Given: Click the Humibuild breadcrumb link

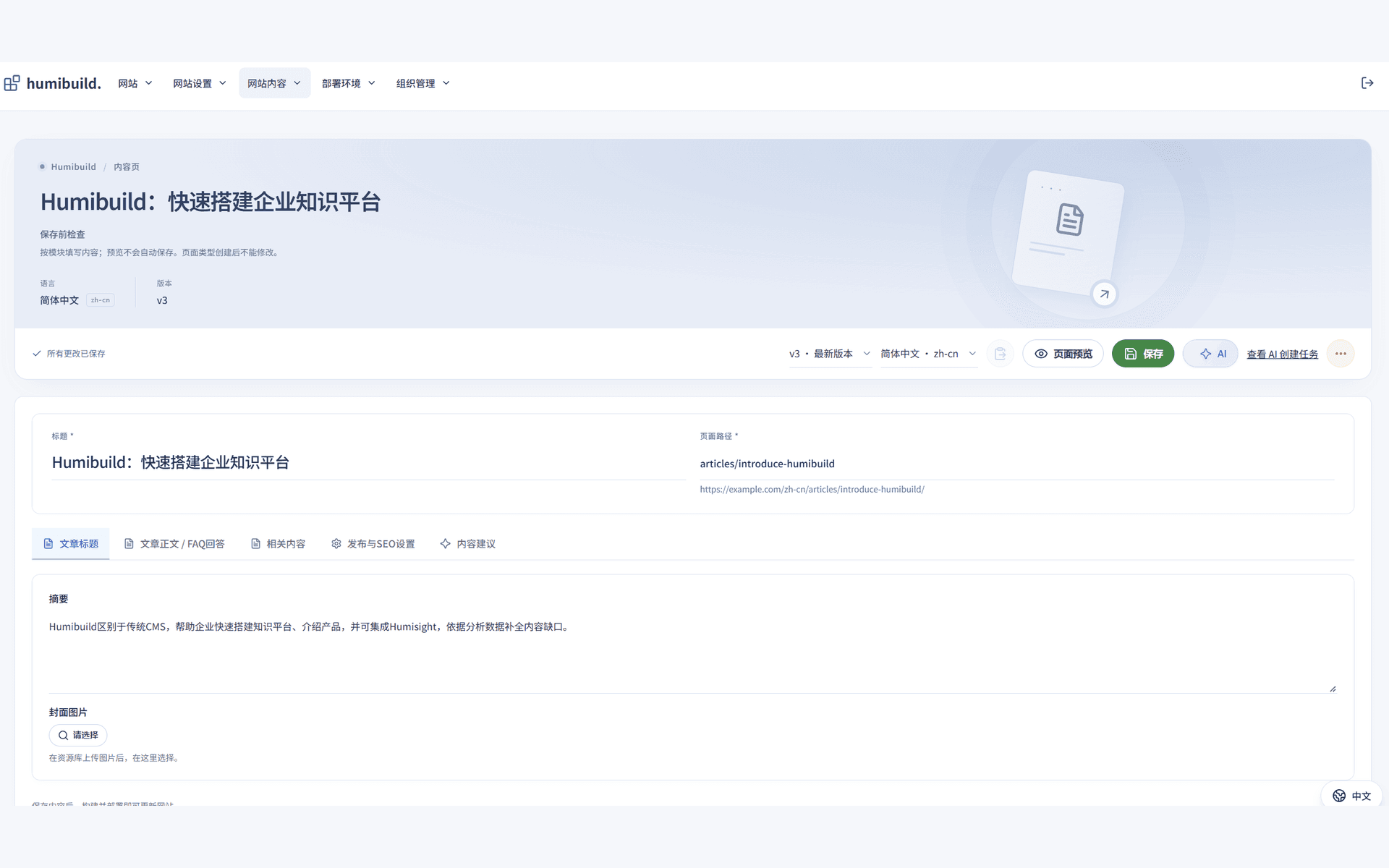Looking at the screenshot, I should (73, 167).
